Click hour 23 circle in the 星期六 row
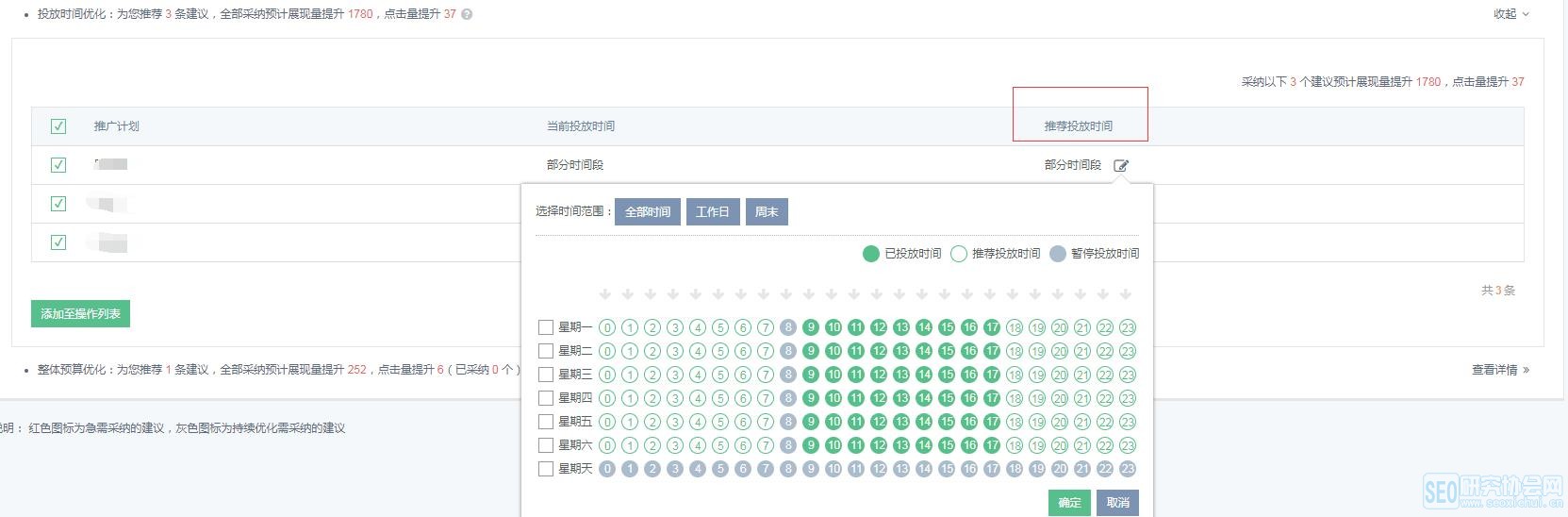The width and height of the screenshot is (1568, 517). (1128, 445)
